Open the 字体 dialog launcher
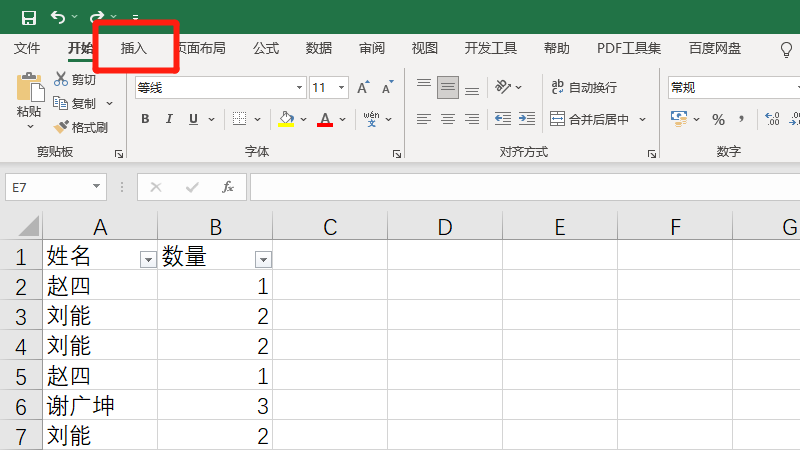The width and height of the screenshot is (800, 450). [x=397, y=154]
